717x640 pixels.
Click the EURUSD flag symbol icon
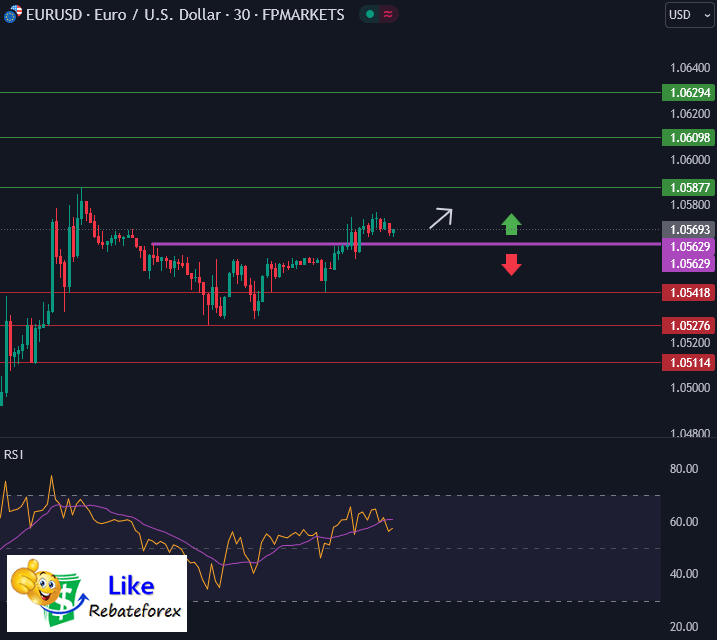pyautogui.click(x=12, y=15)
